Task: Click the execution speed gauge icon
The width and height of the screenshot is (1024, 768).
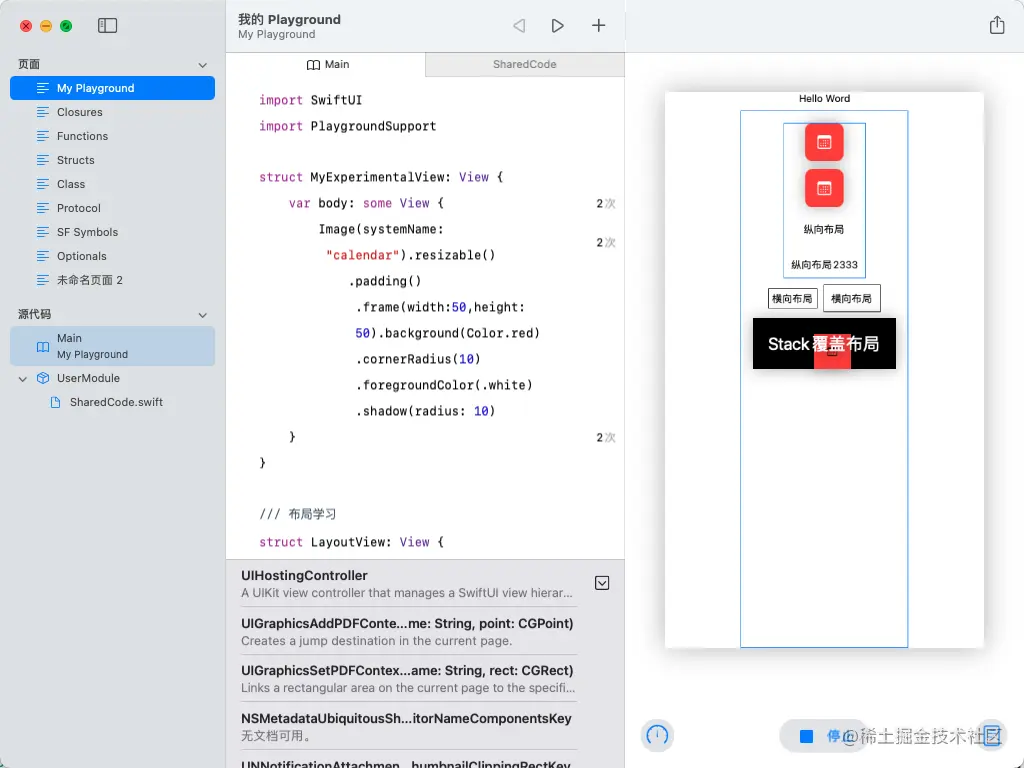Action: [657, 735]
